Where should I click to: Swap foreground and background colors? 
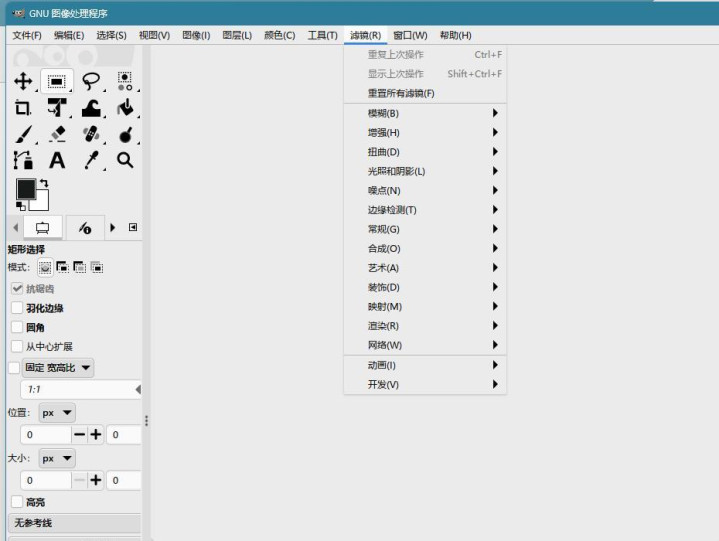[x=44, y=183]
